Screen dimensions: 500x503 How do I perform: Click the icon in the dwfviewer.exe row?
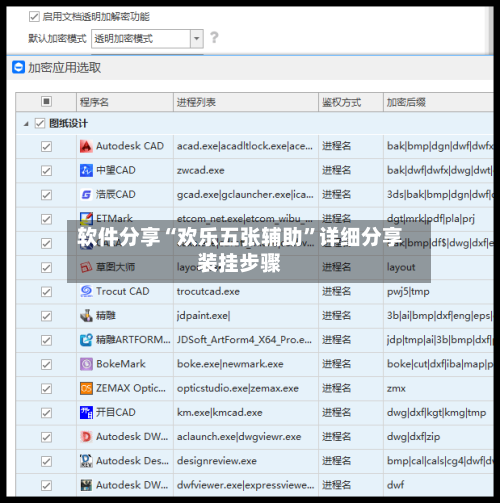coord(86,485)
